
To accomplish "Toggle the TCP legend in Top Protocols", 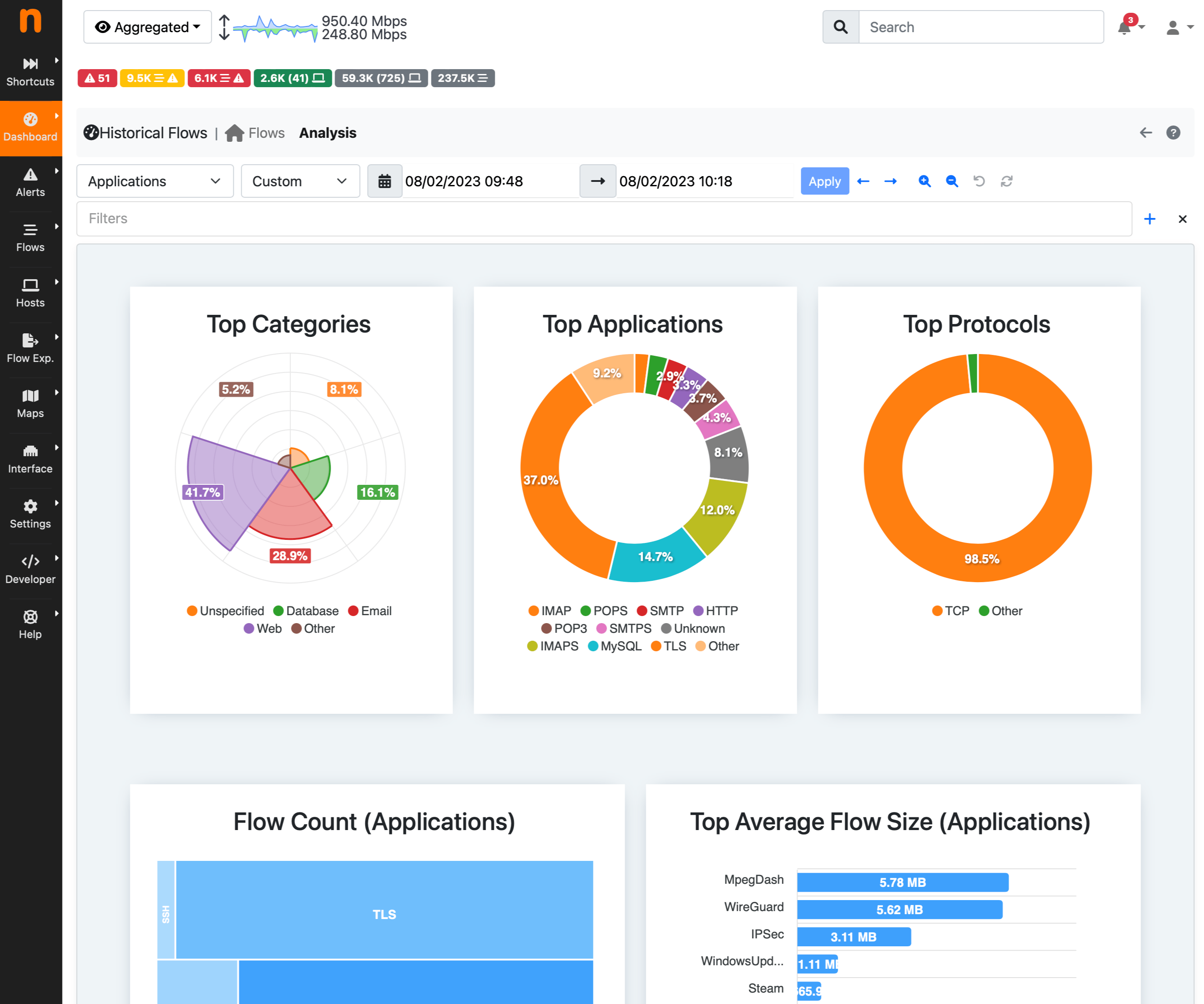I will [x=950, y=611].
